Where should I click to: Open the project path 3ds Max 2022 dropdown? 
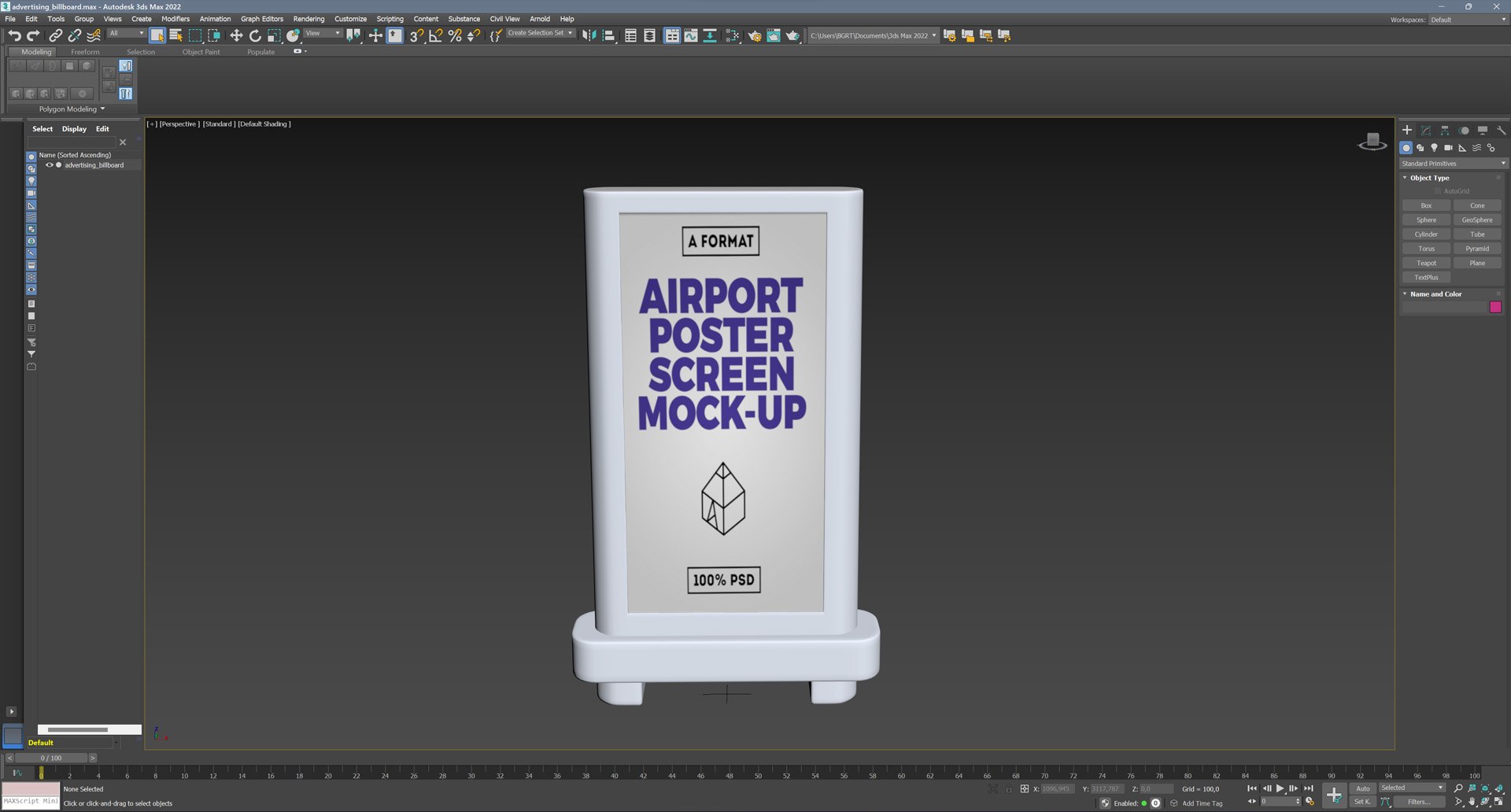click(873, 35)
